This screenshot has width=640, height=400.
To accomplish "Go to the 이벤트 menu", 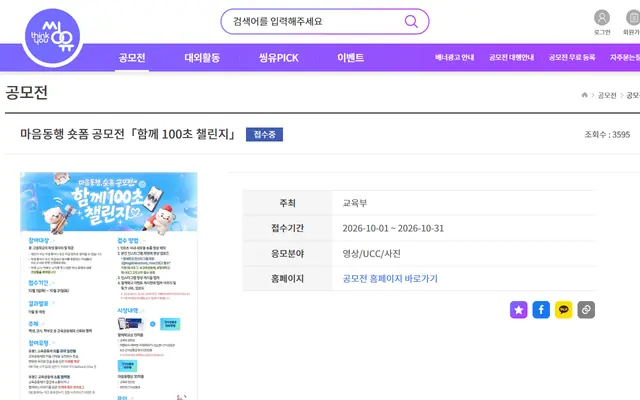I will coord(350,58).
